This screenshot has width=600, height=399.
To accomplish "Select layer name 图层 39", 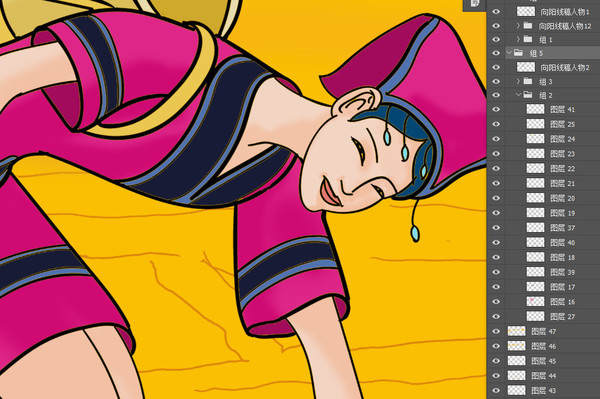I will click(x=562, y=272).
